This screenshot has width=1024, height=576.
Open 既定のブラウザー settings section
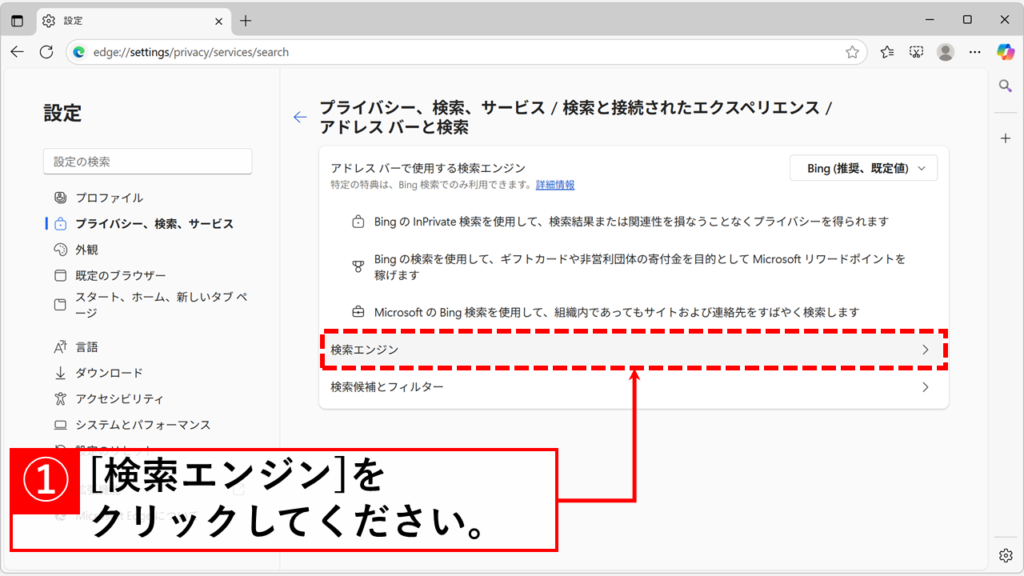120,276
